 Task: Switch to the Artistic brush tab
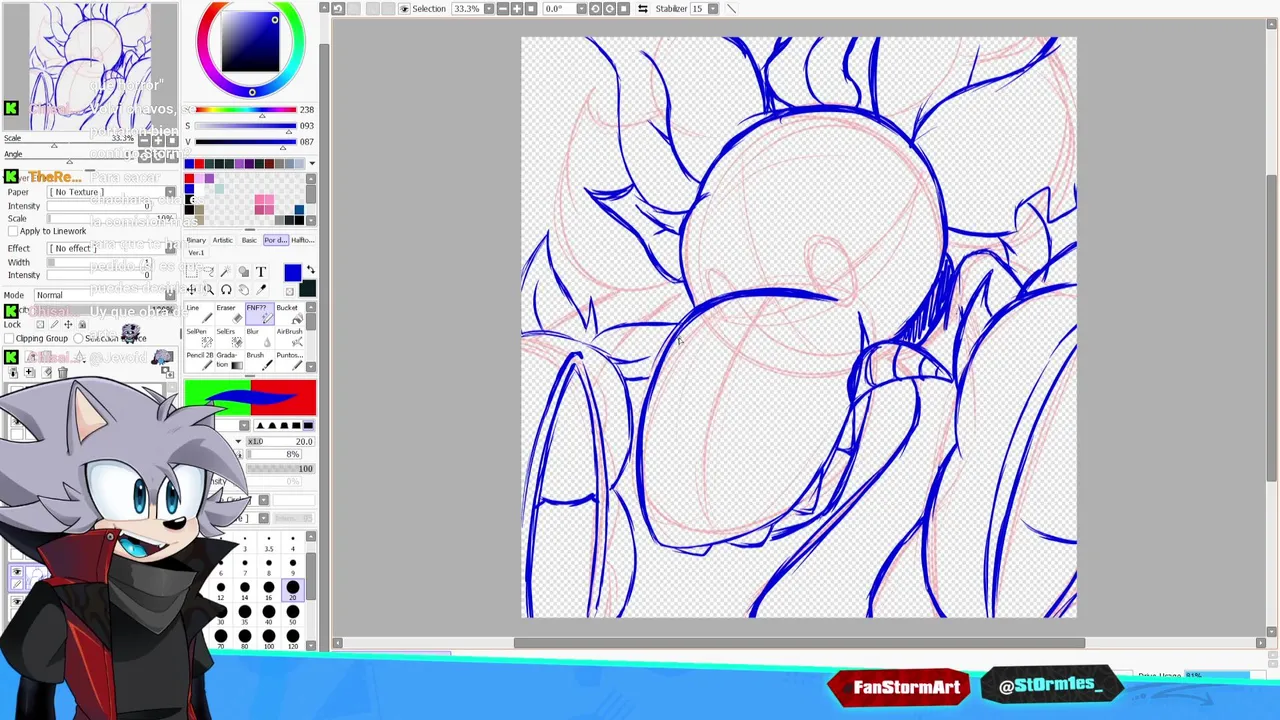tap(223, 240)
